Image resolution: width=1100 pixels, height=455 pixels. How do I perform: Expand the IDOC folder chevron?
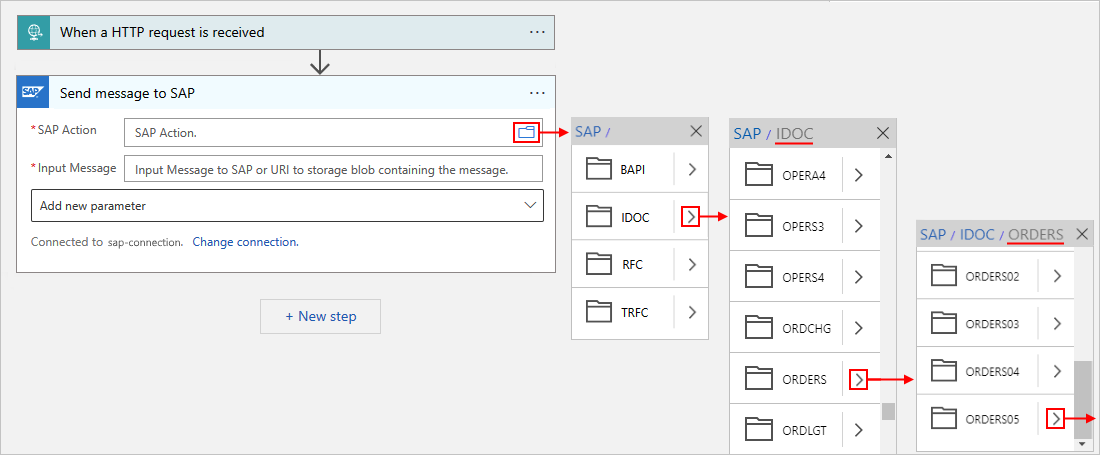691,217
